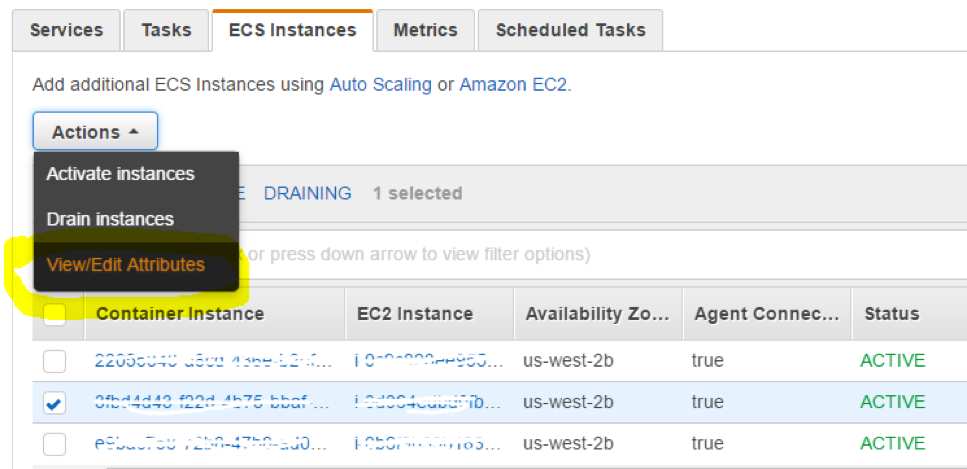This screenshot has width=967, height=469.
Task: Choose Activate instances from menu
Action: pyautogui.click(x=120, y=174)
